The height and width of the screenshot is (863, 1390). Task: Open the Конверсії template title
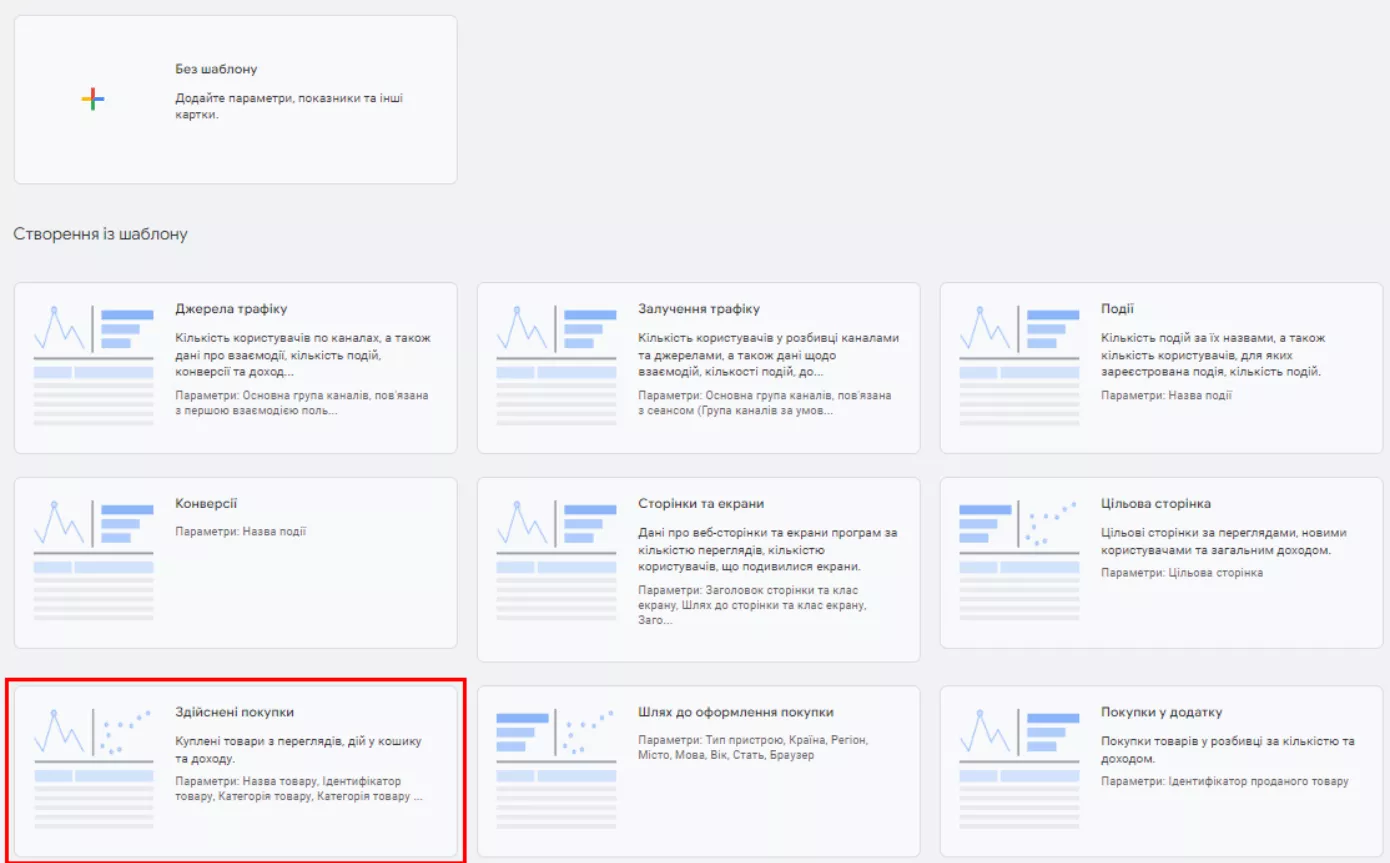coord(206,503)
